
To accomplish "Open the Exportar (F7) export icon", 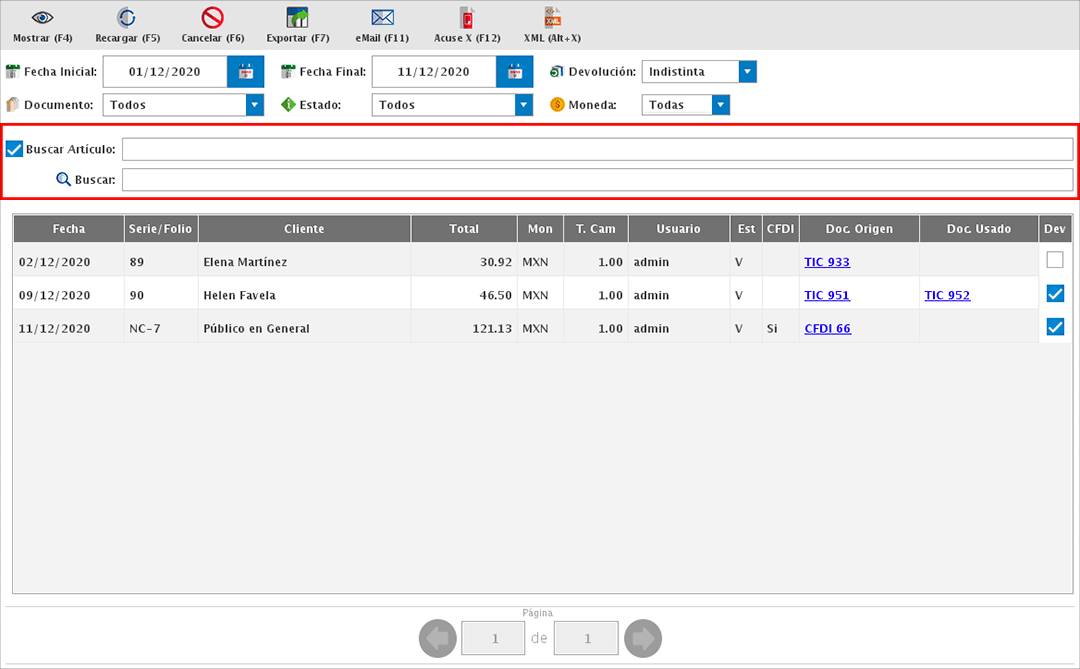I will click(297, 18).
